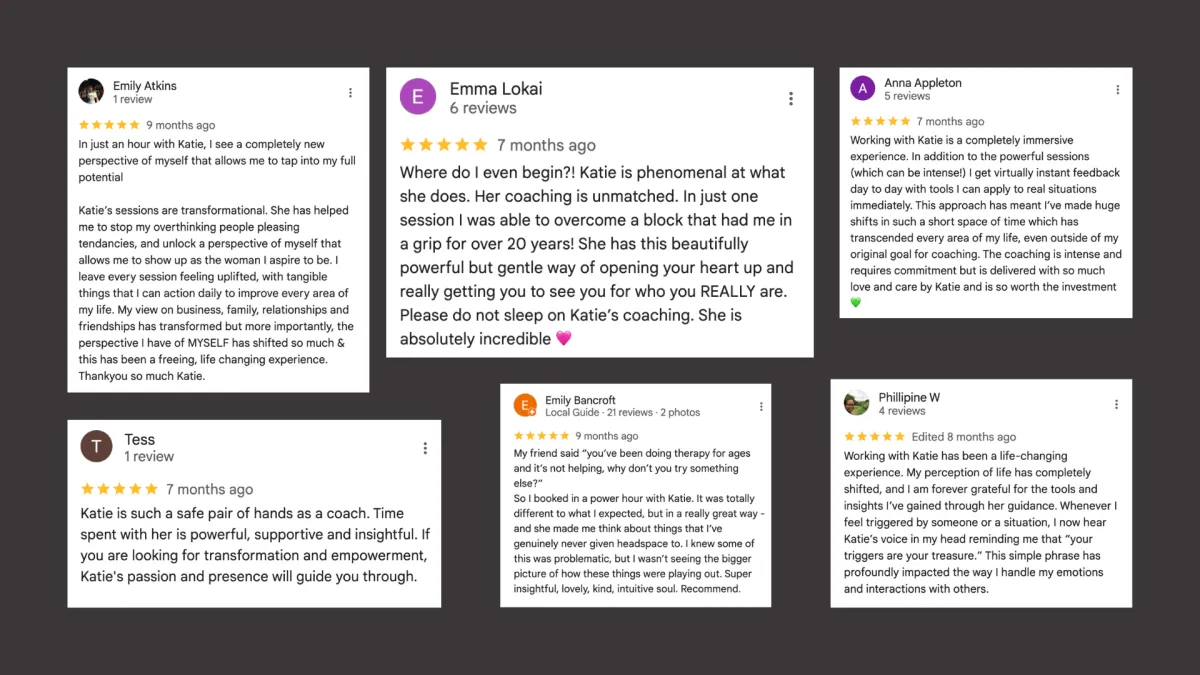This screenshot has width=1200, height=675.
Task: Click Anna Appleton's purple A avatar
Action: 862,88
